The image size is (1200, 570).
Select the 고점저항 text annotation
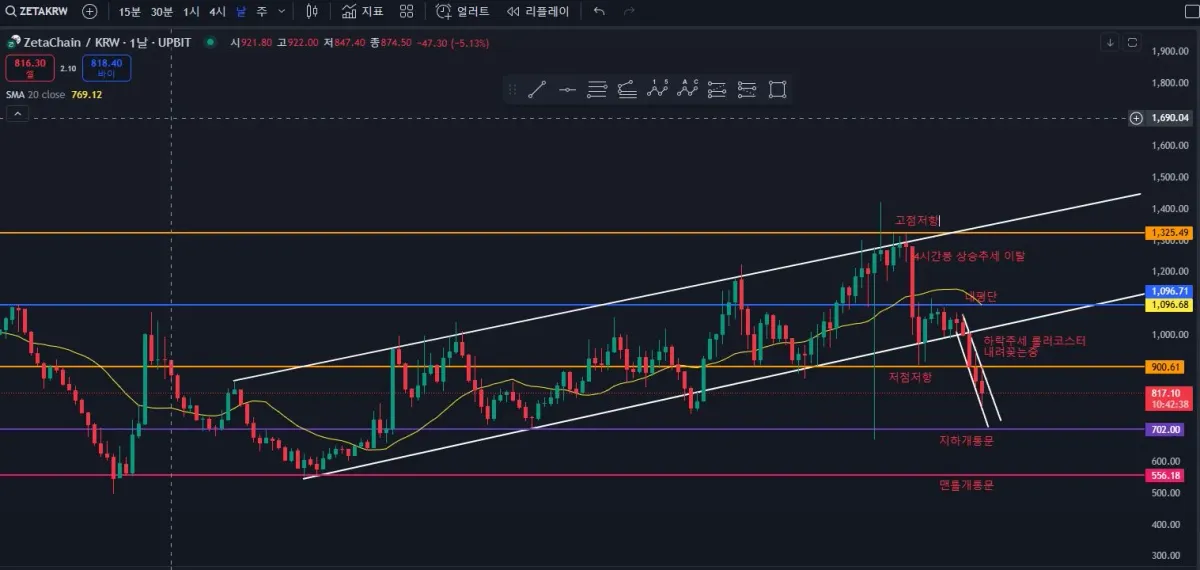pyautogui.click(x=917, y=220)
